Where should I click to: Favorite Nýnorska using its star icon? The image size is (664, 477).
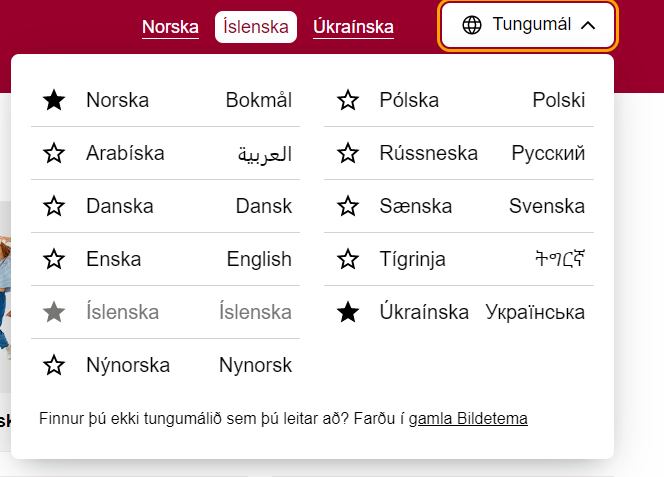(54, 365)
